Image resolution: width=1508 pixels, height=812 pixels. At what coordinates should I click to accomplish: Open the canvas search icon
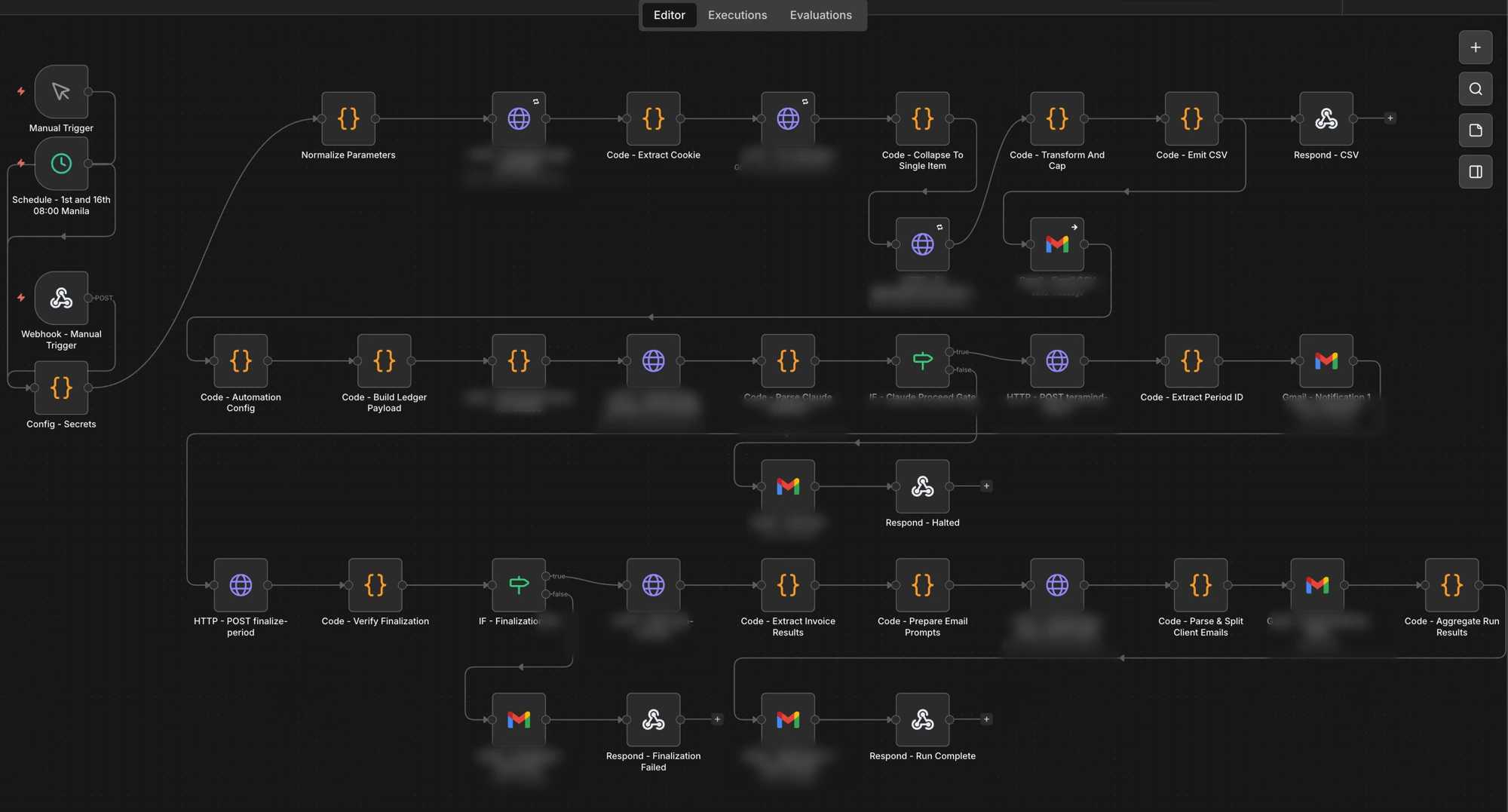[1475, 89]
